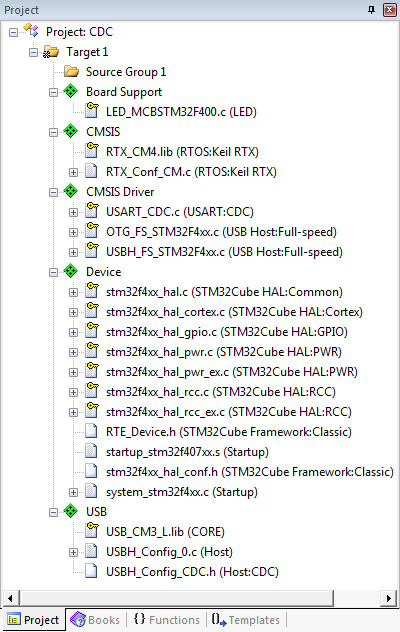Pin the Project panel with pushpin icon

[371, 10]
